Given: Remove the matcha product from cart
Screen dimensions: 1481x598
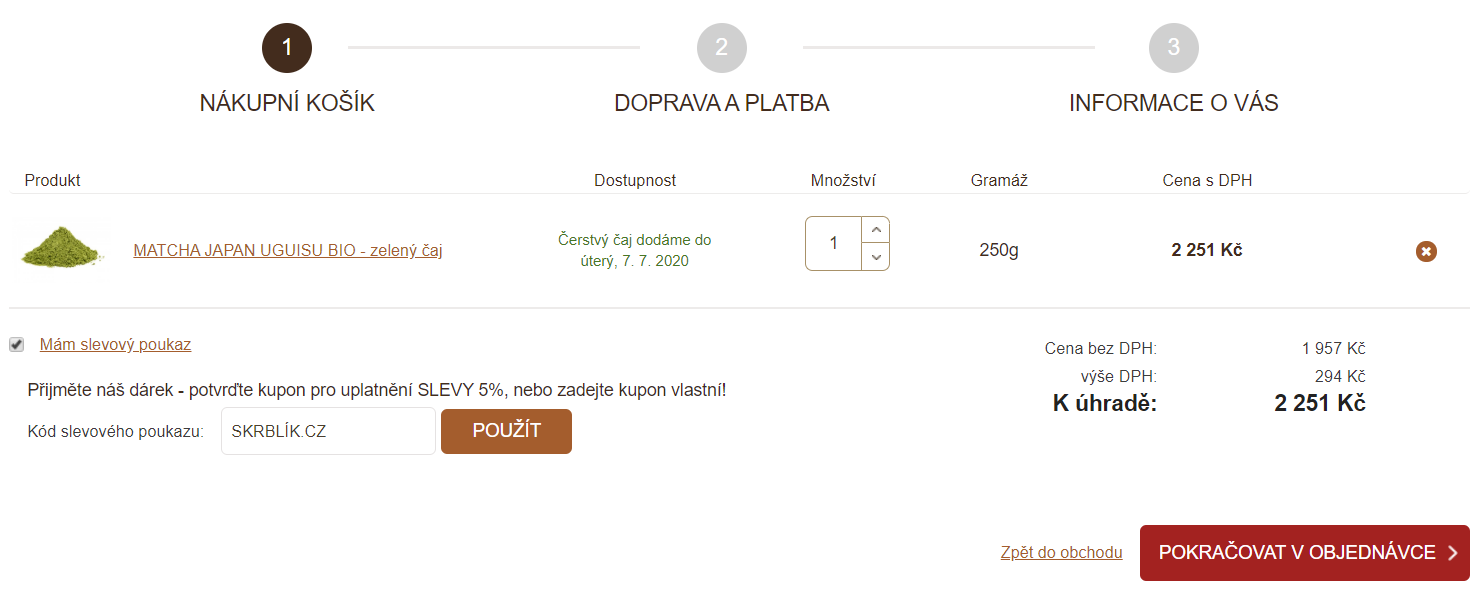Looking at the screenshot, I should 1426,251.
